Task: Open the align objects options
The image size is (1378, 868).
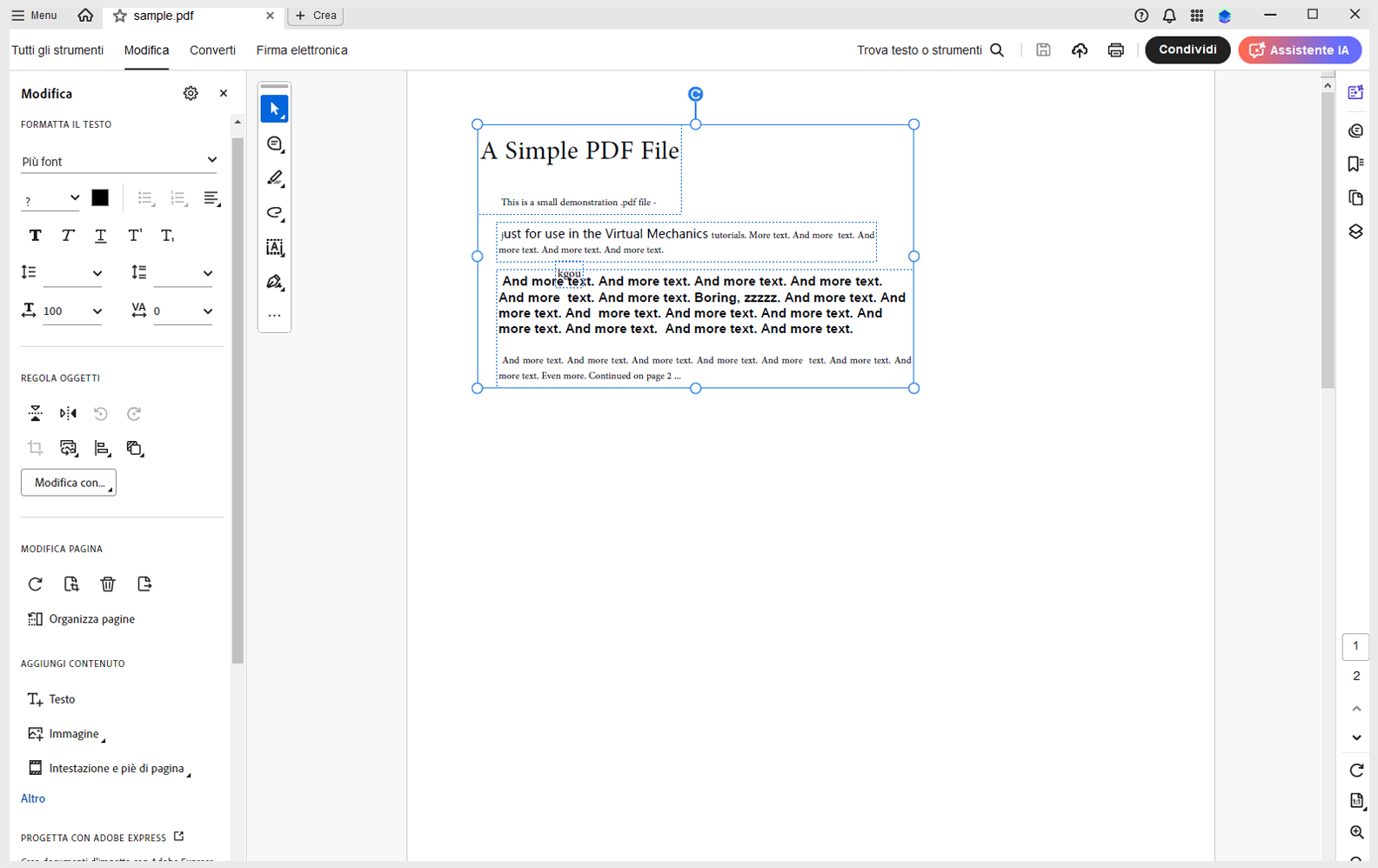Action: pyautogui.click(x=102, y=448)
